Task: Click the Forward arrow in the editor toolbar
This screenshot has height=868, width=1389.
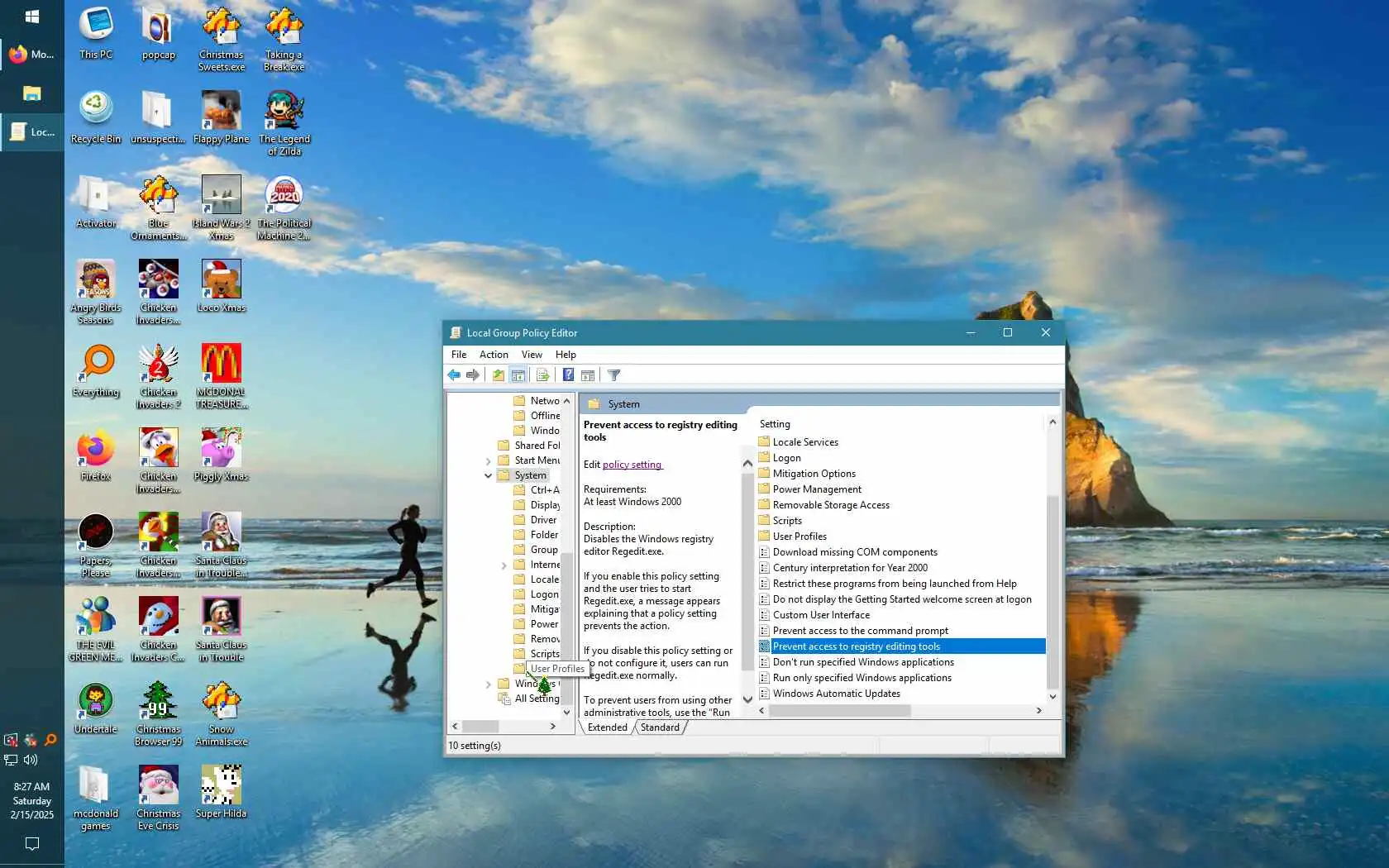Action: tap(473, 375)
